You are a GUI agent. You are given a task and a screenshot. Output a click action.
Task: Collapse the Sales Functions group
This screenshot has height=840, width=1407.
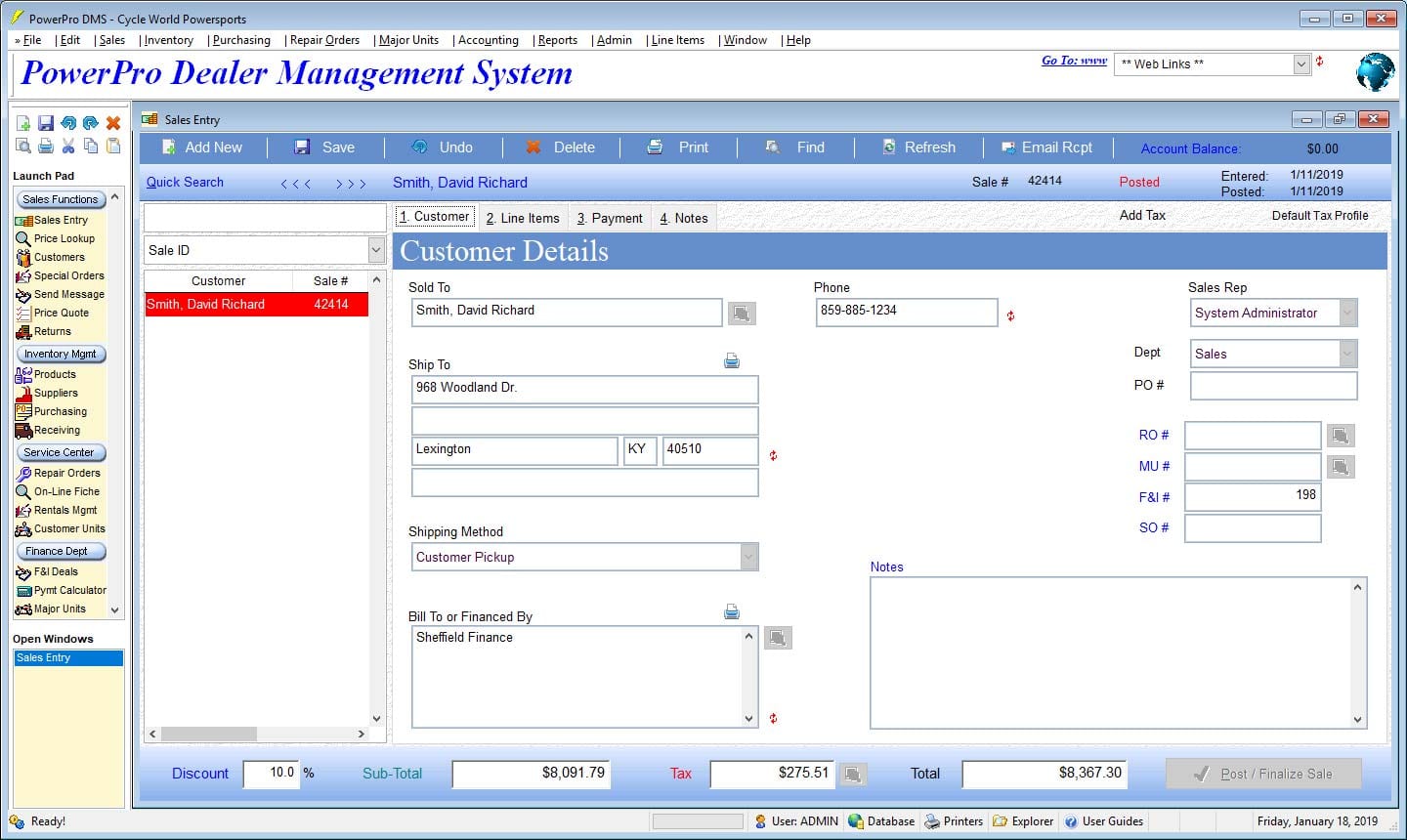61,199
